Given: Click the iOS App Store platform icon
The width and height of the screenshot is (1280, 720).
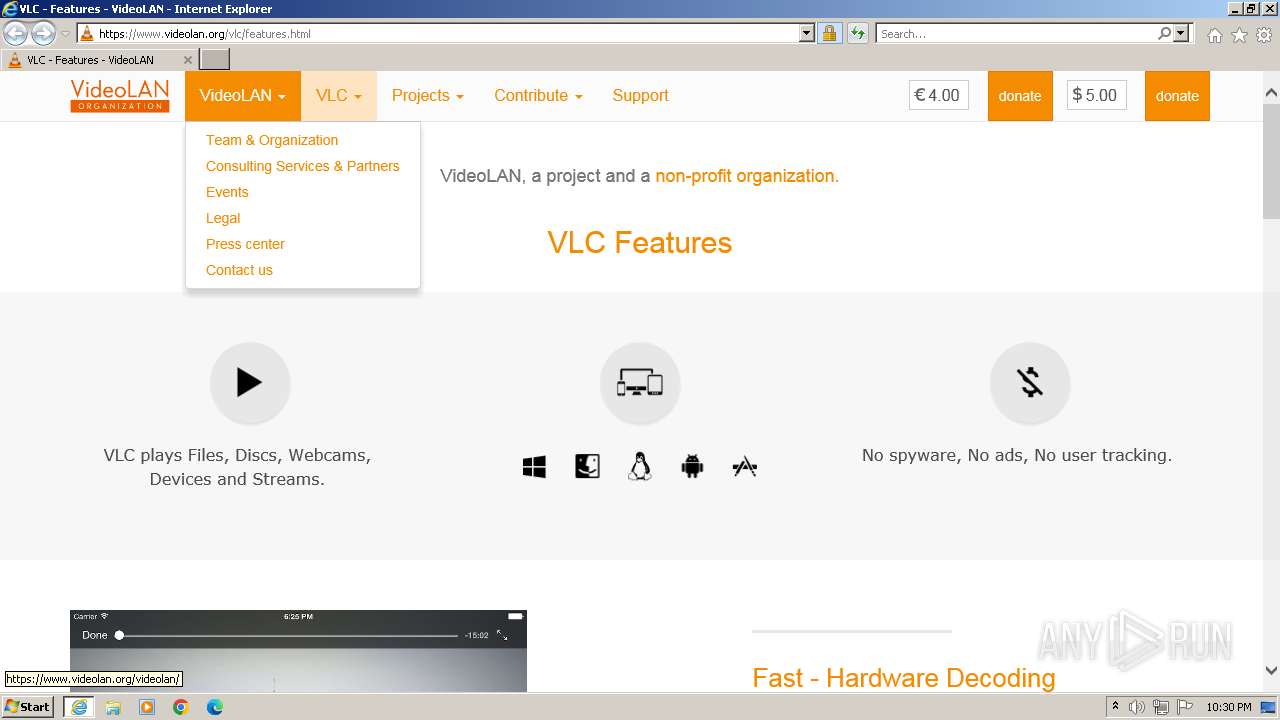Looking at the screenshot, I should (745, 466).
